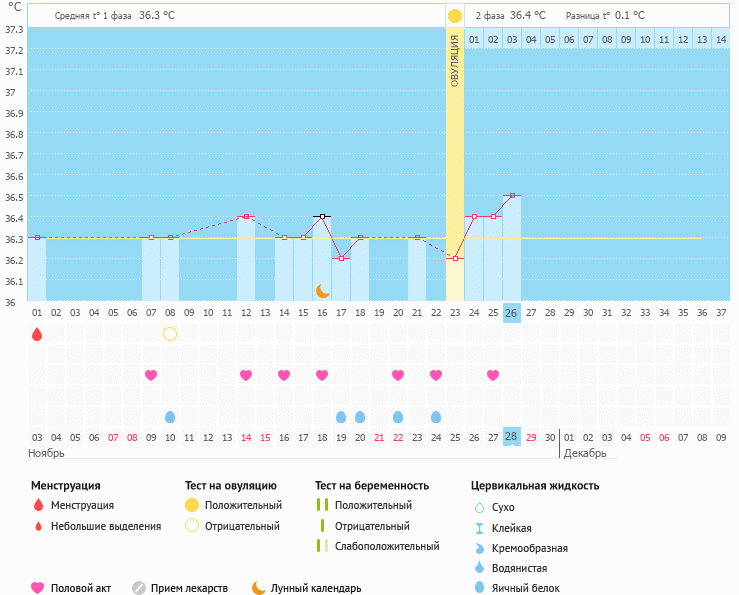Click the temperature point on cycle day 17
This screenshot has height=595, width=739.
[x=341, y=258]
